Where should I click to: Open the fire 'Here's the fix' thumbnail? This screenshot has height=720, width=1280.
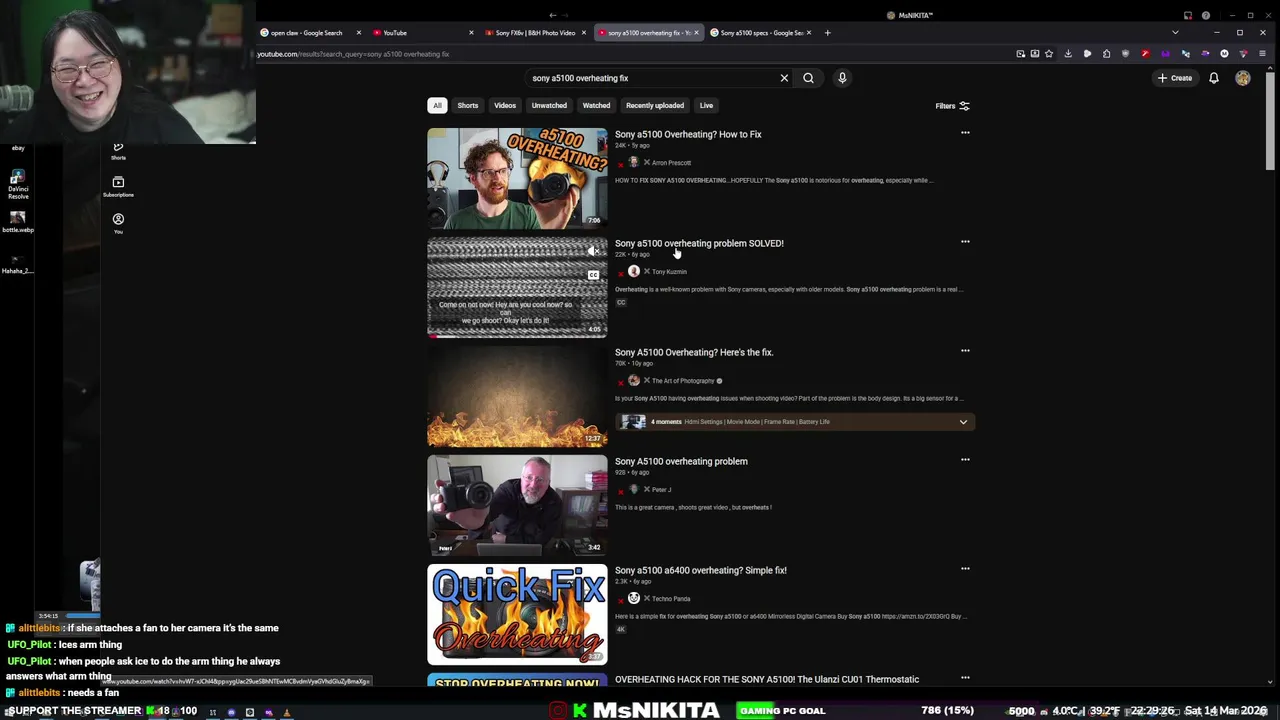point(517,397)
